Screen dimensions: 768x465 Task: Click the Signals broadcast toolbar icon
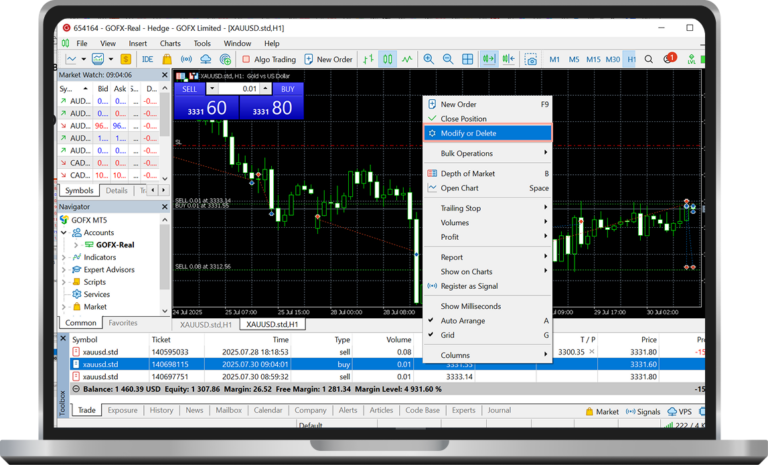(186, 59)
